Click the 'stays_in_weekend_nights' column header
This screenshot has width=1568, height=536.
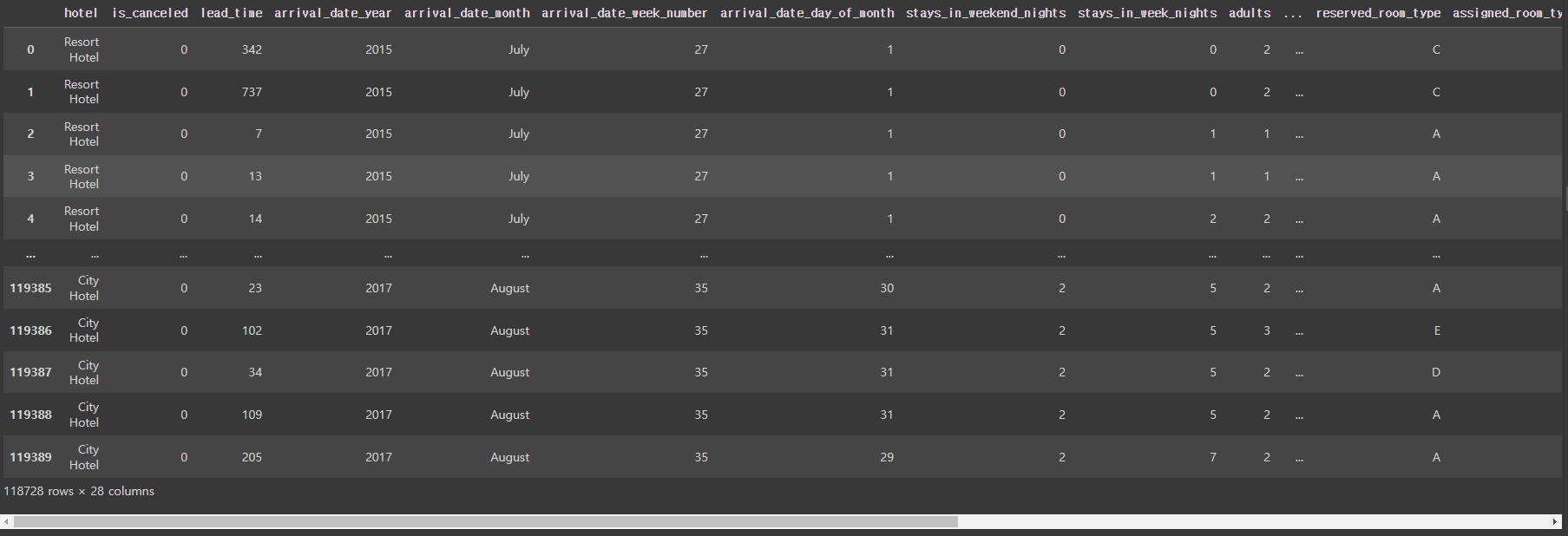tap(986, 13)
